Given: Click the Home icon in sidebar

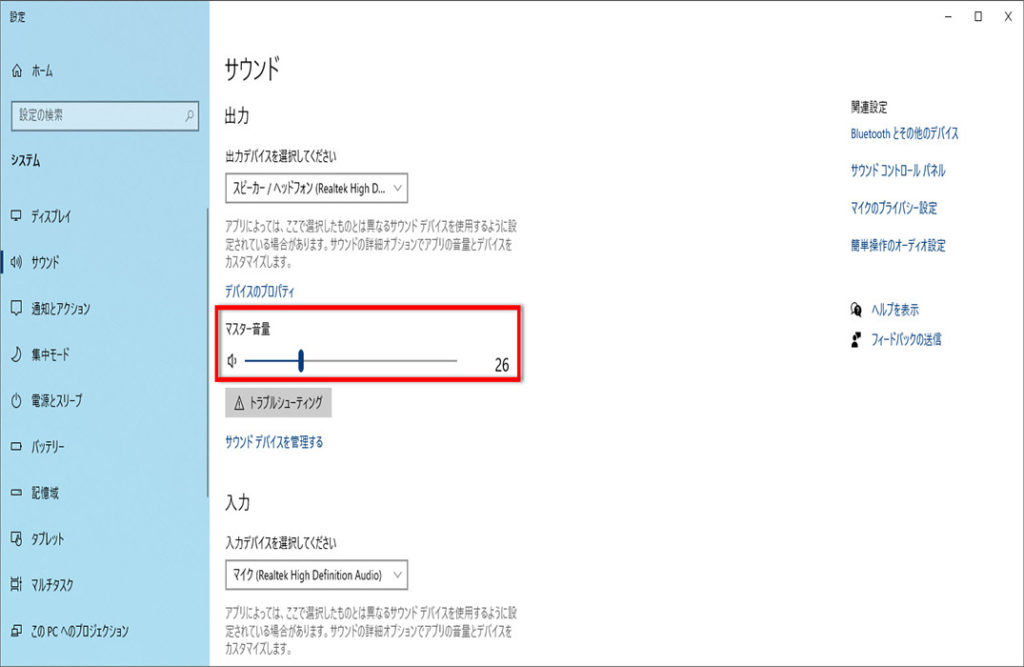Looking at the screenshot, I should (16, 71).
